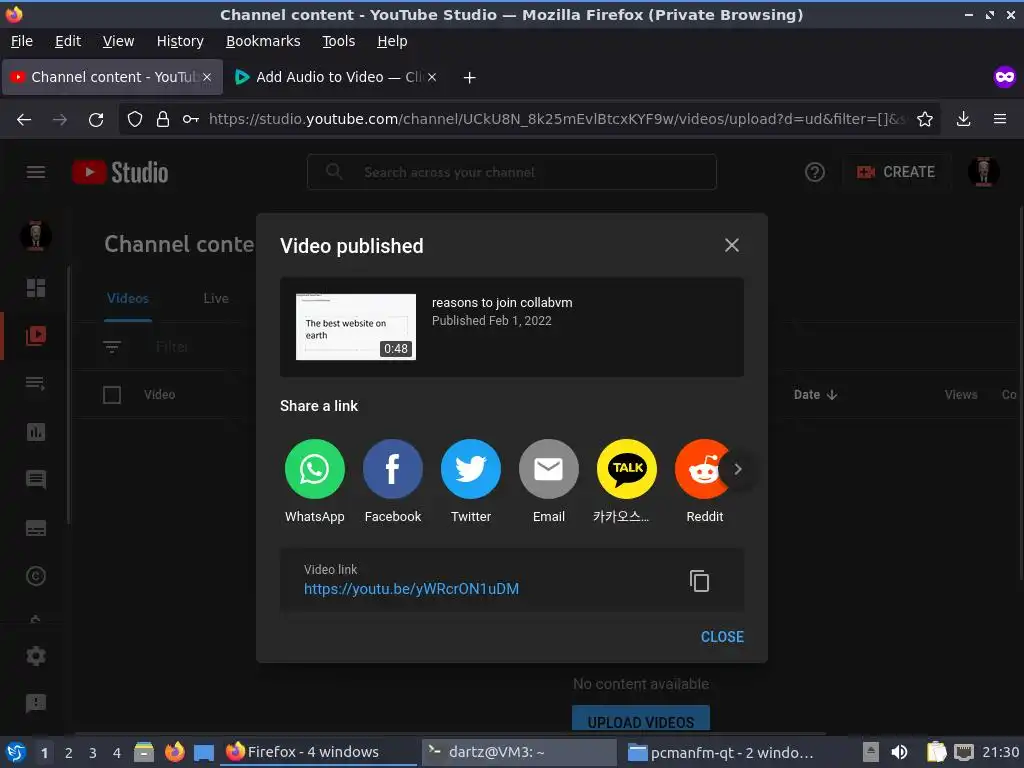Open the system start menu icon
Image resolution: width=1024 pixels, height=768 pixels.
pos(16,752)
